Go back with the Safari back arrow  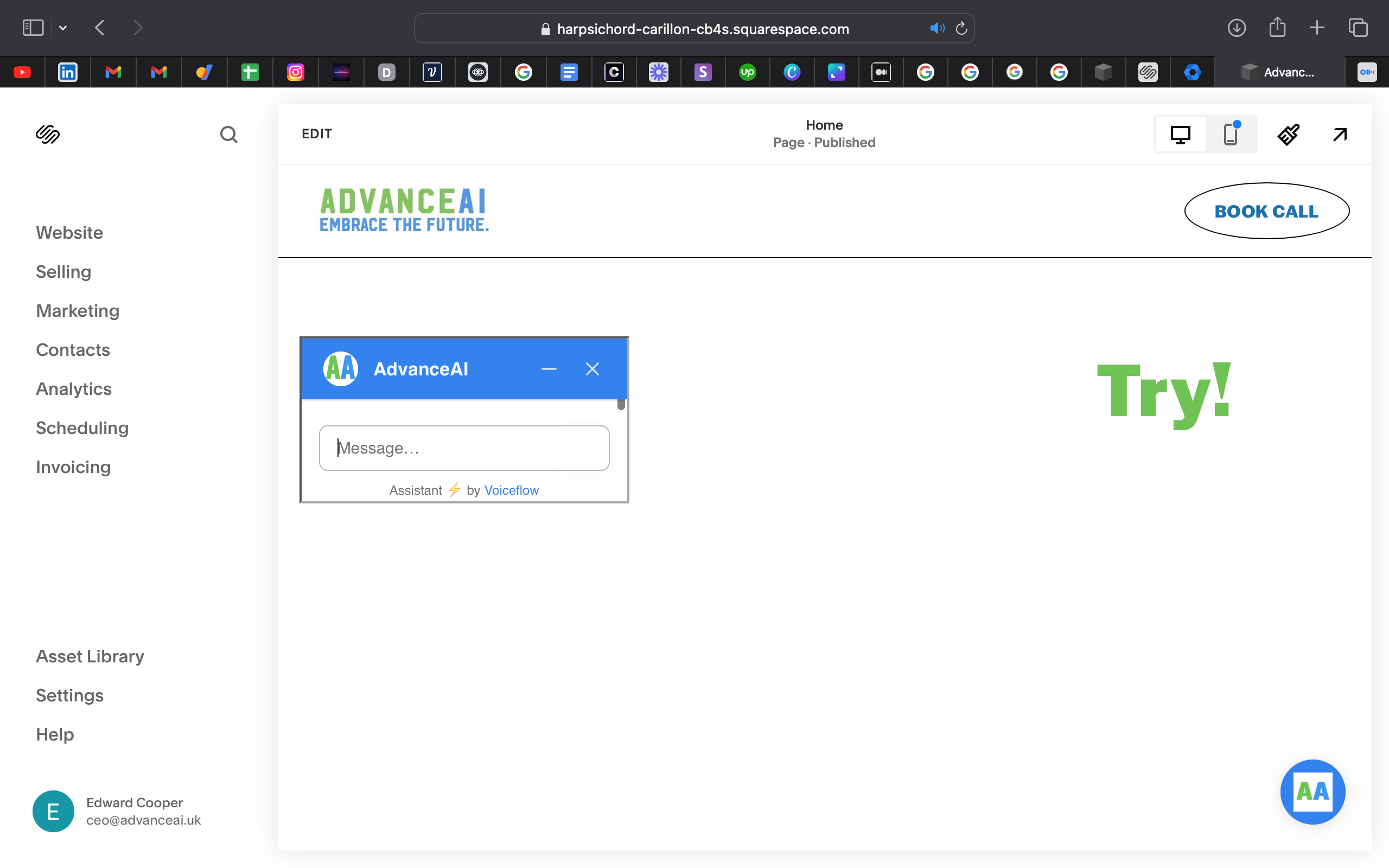100,28
